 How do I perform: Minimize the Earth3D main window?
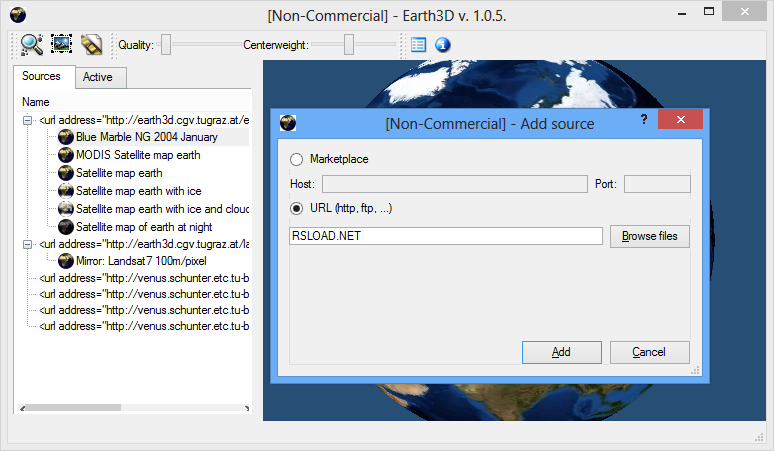(x=682, y=13)
